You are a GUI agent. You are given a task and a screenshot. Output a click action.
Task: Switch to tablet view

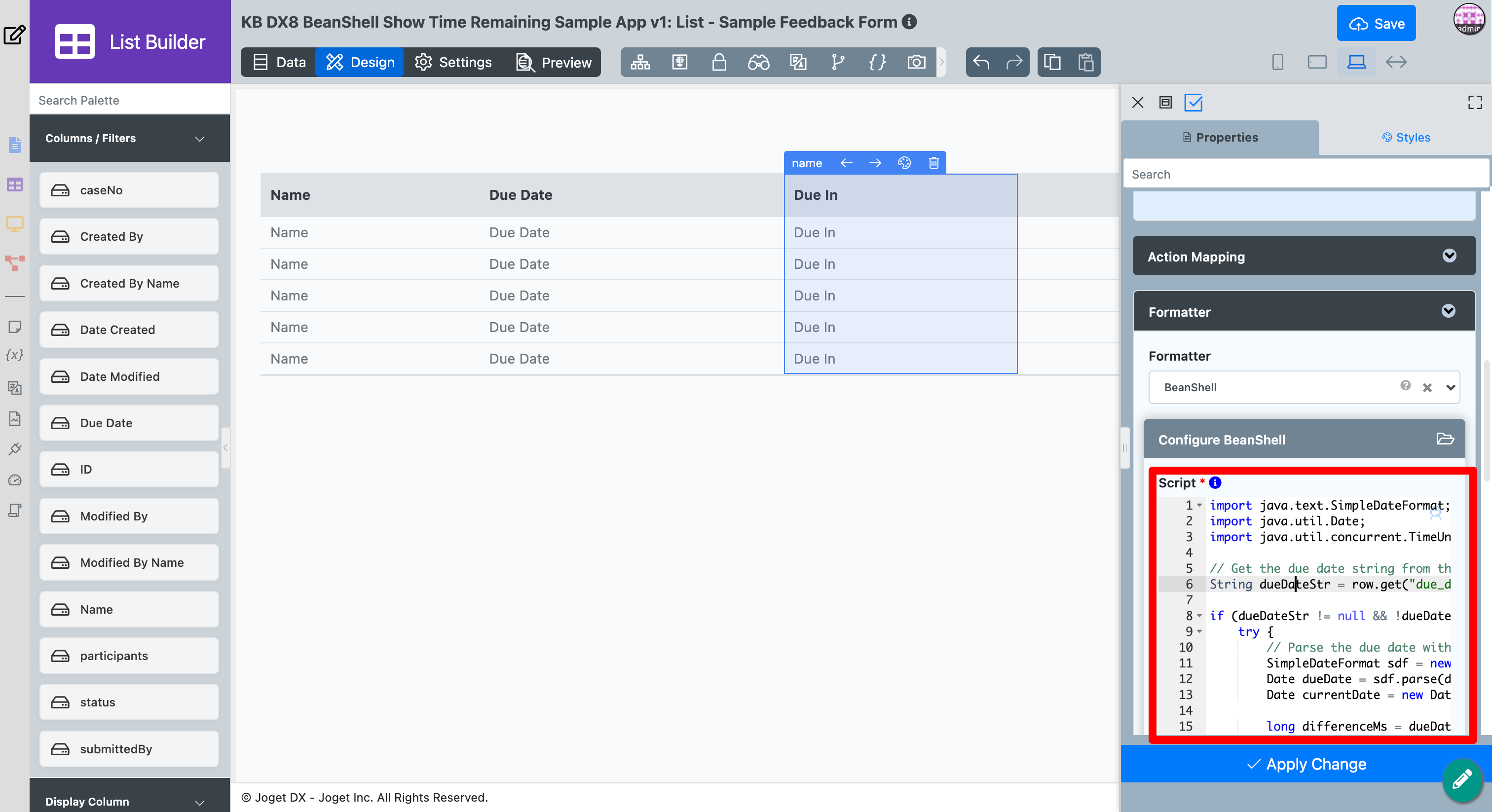1316,62
